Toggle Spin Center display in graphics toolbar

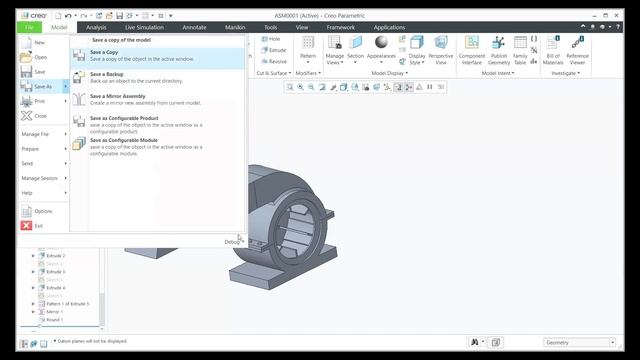409,87
